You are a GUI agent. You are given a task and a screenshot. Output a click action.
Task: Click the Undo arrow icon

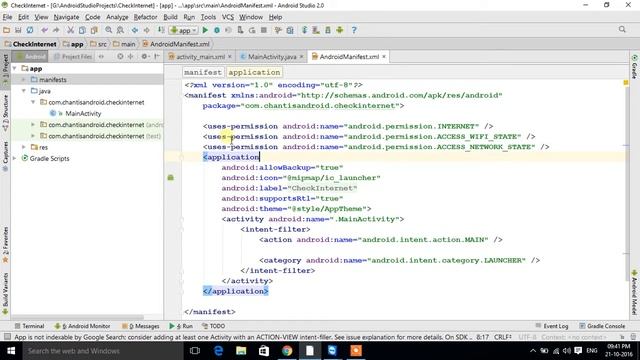coord(44,30)
